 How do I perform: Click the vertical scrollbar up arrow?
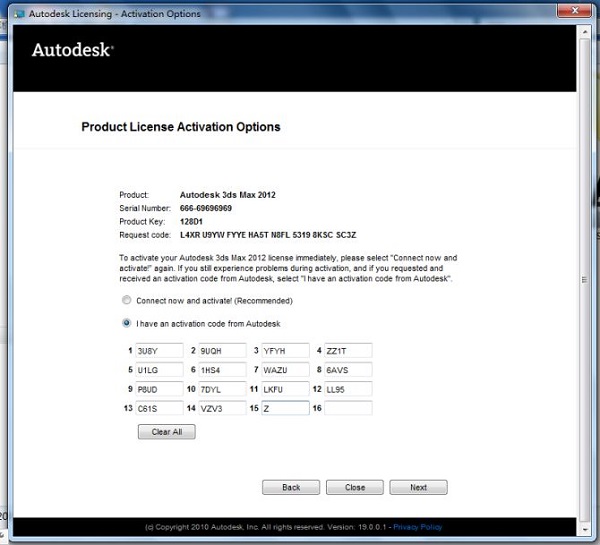pos(583,33)
